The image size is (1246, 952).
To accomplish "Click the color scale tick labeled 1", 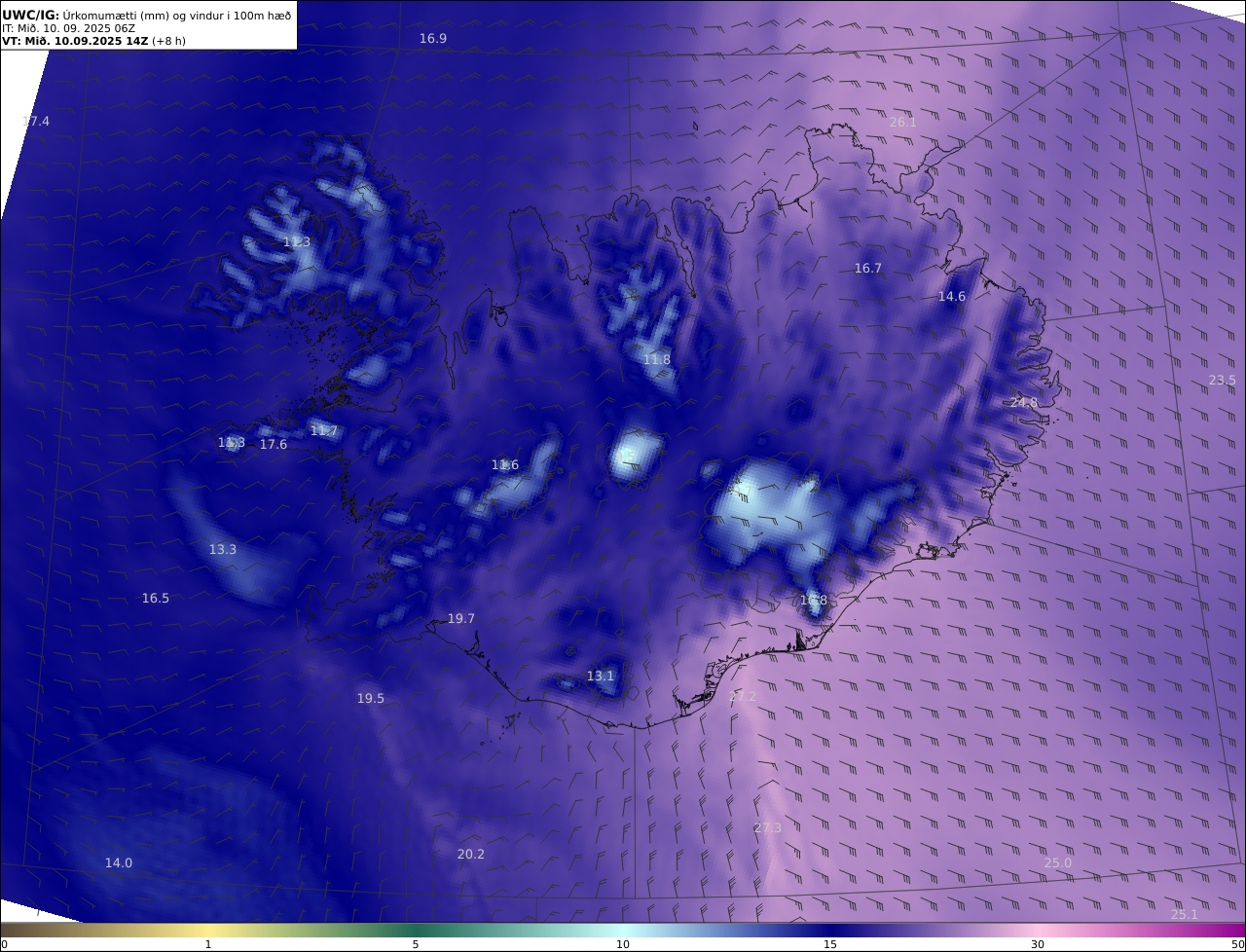I will pos(208,944).
